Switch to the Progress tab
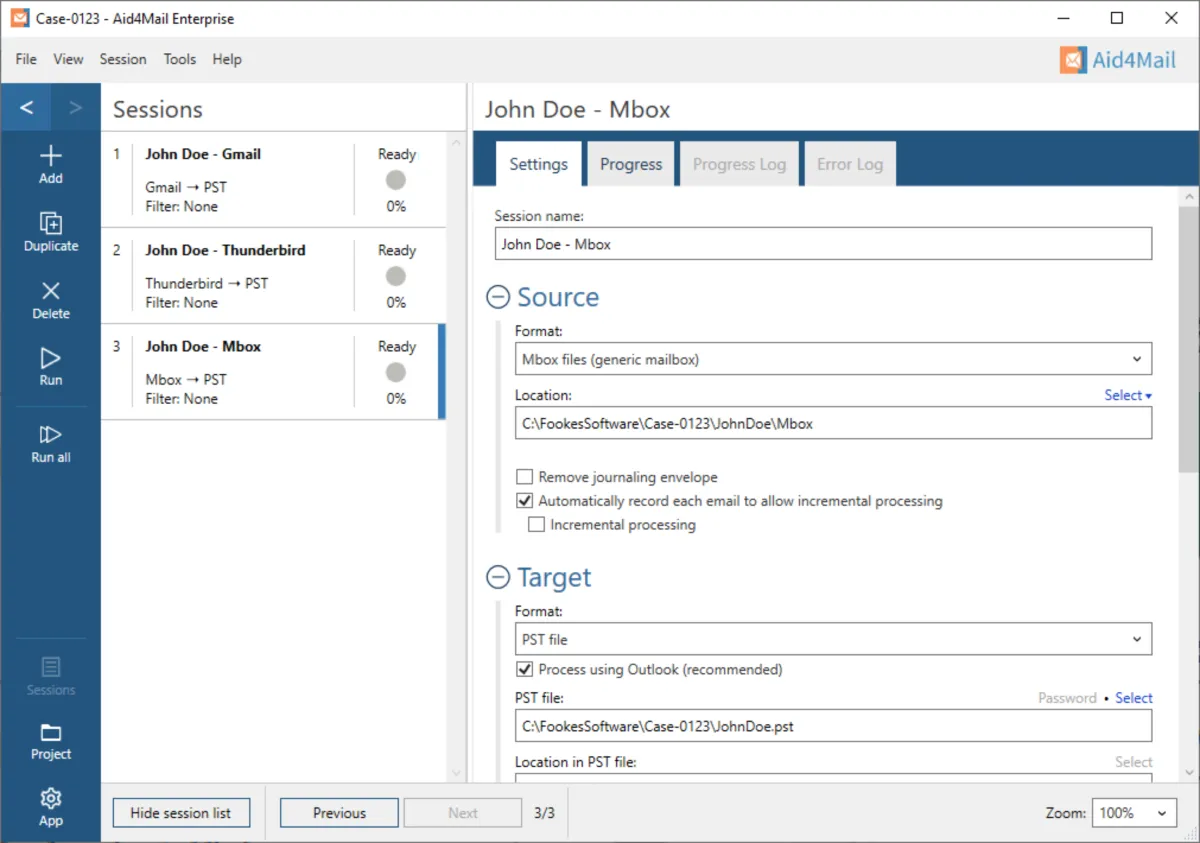Viewport: 1200px width, 843px height. tap(630, 164)
